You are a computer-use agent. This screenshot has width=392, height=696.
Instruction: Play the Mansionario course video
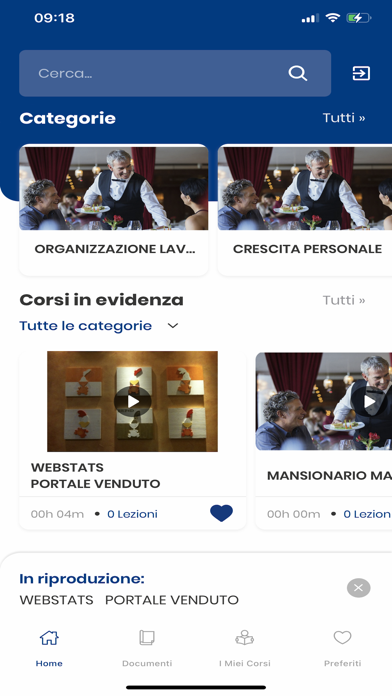(x=369, y=401)
